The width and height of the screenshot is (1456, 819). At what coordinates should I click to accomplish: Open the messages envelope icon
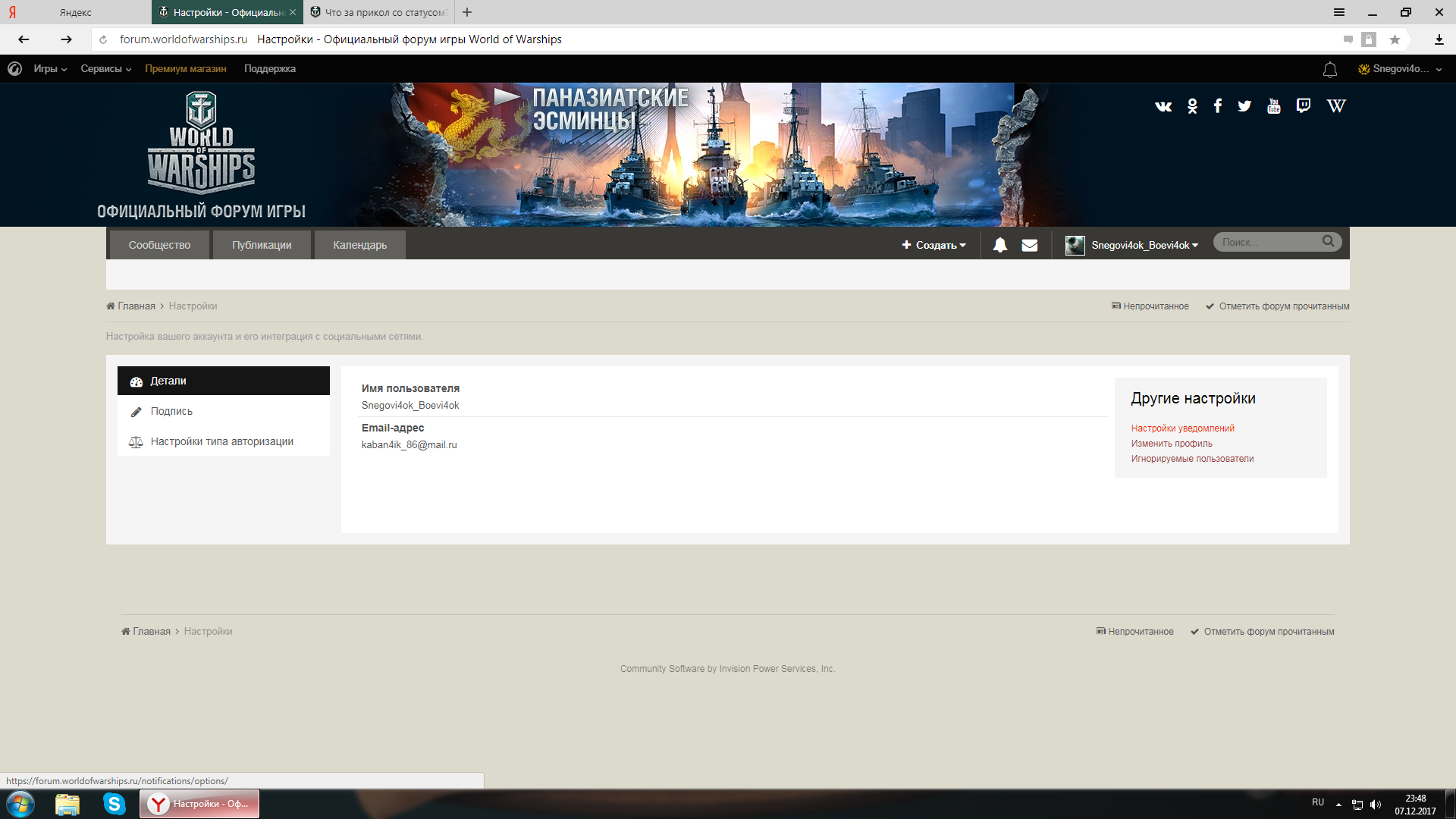(x=1030, y=245)
